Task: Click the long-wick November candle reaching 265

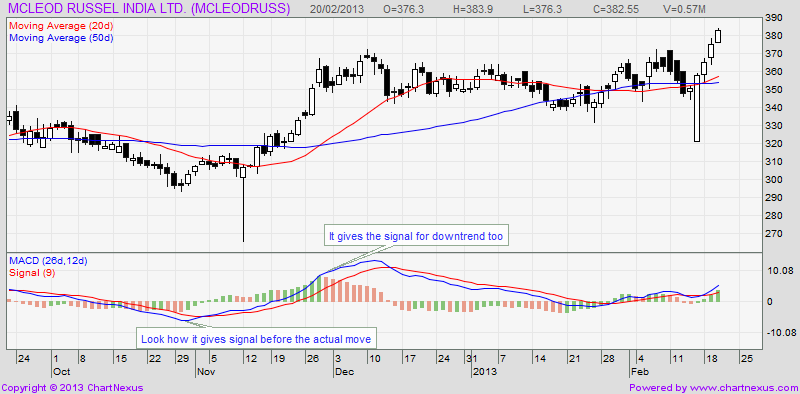Action: coord(243,204)
